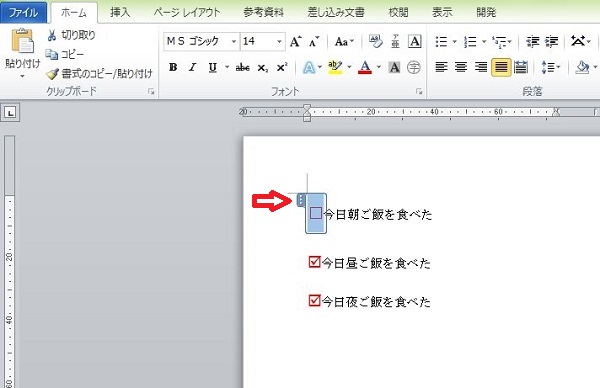Uncheck the box beside 今日夜ご飯を食べた
This screenshot has height=388, width=600.
314,301
